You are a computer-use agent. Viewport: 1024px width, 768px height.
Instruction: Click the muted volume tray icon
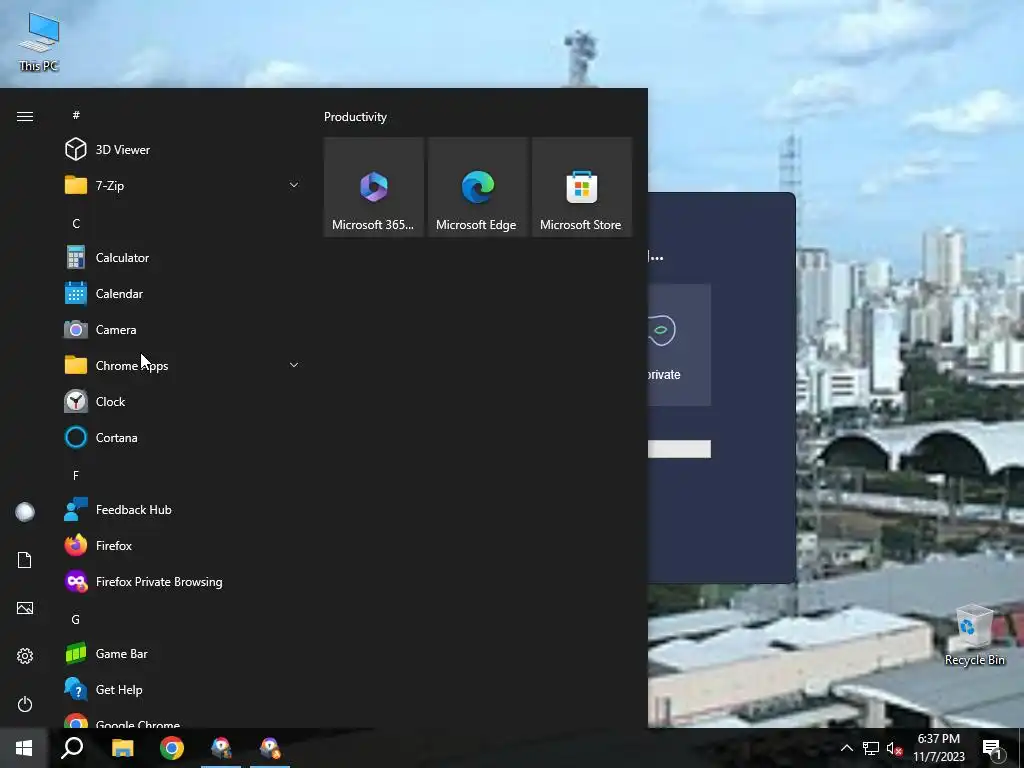coord(894,748)
